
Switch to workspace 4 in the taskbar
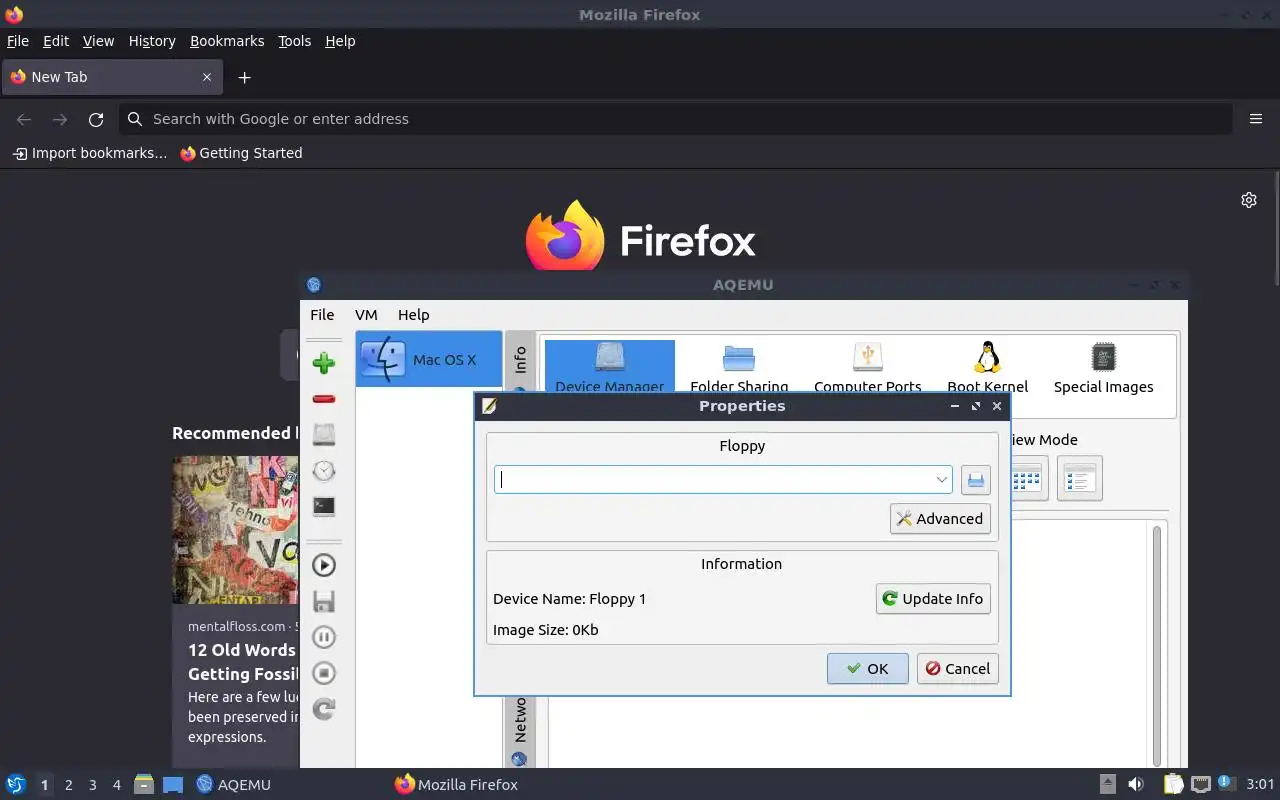click(117, 785)
